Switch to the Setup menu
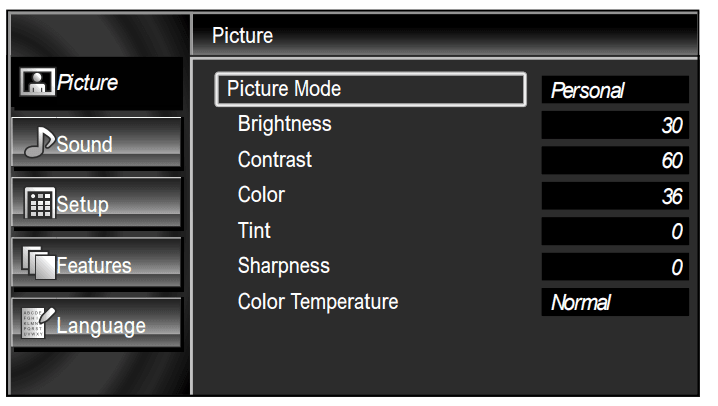 [x=96, y=204]
